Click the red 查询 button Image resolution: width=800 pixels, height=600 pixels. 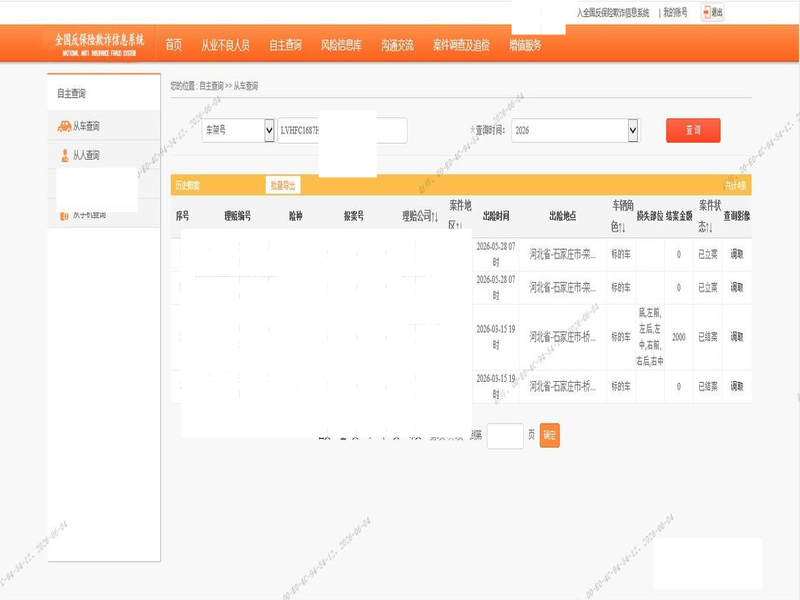point(693,131)
